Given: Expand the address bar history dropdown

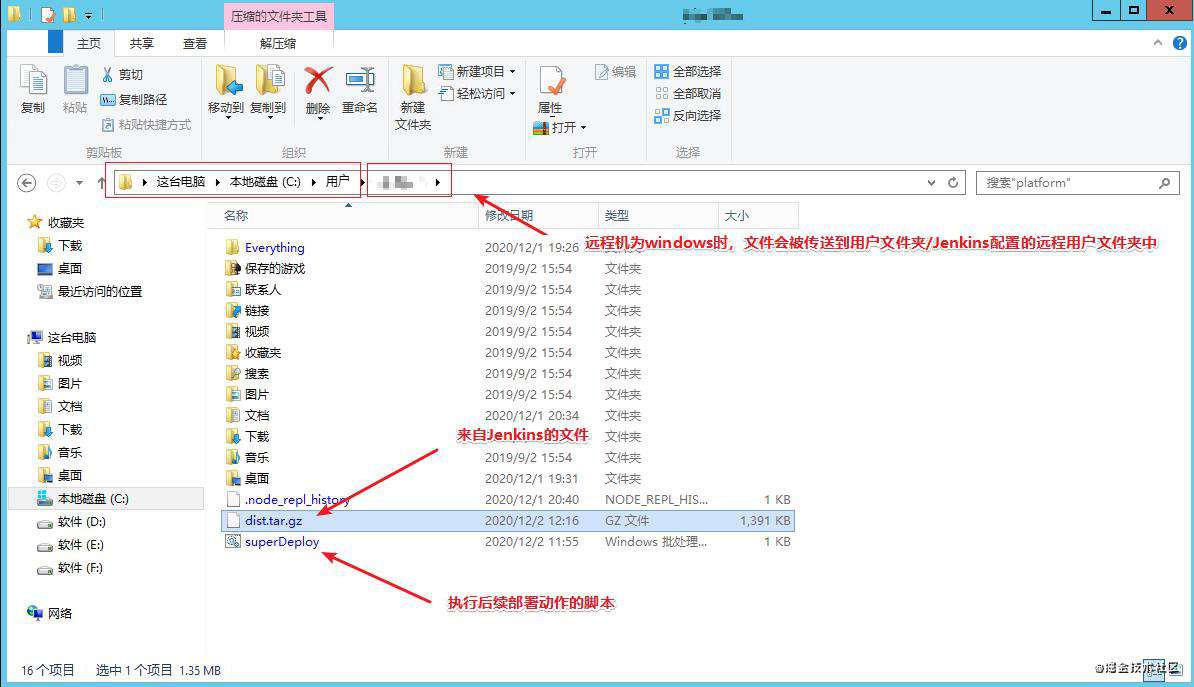Looking at the screenshot, I should pos(931,183).
